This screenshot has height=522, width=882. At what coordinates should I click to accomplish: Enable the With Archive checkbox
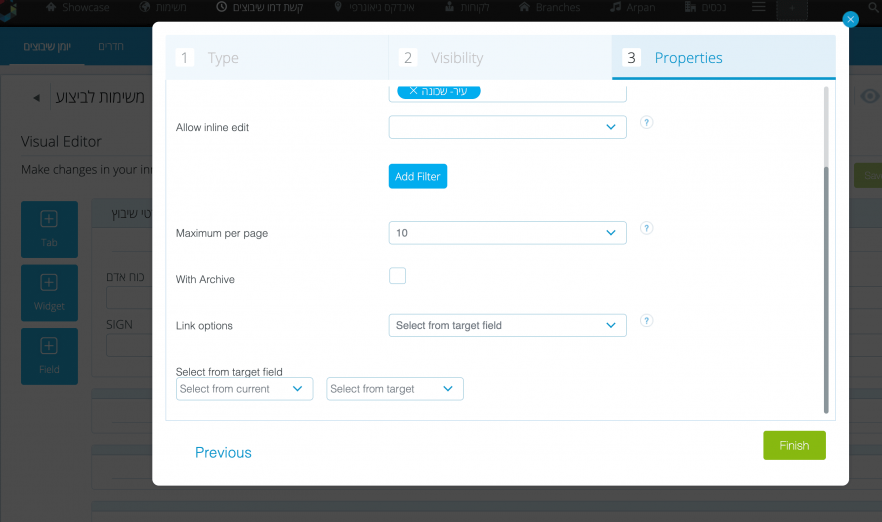(x=397, y=276)
